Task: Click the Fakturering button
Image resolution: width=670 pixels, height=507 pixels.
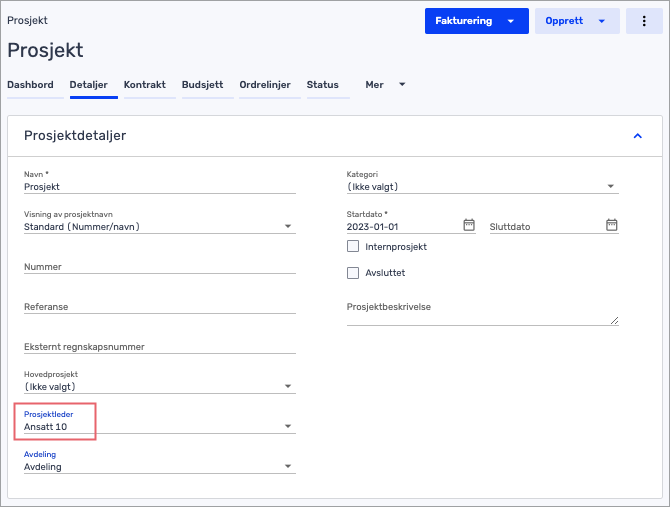Action: (x=476, y=21)
